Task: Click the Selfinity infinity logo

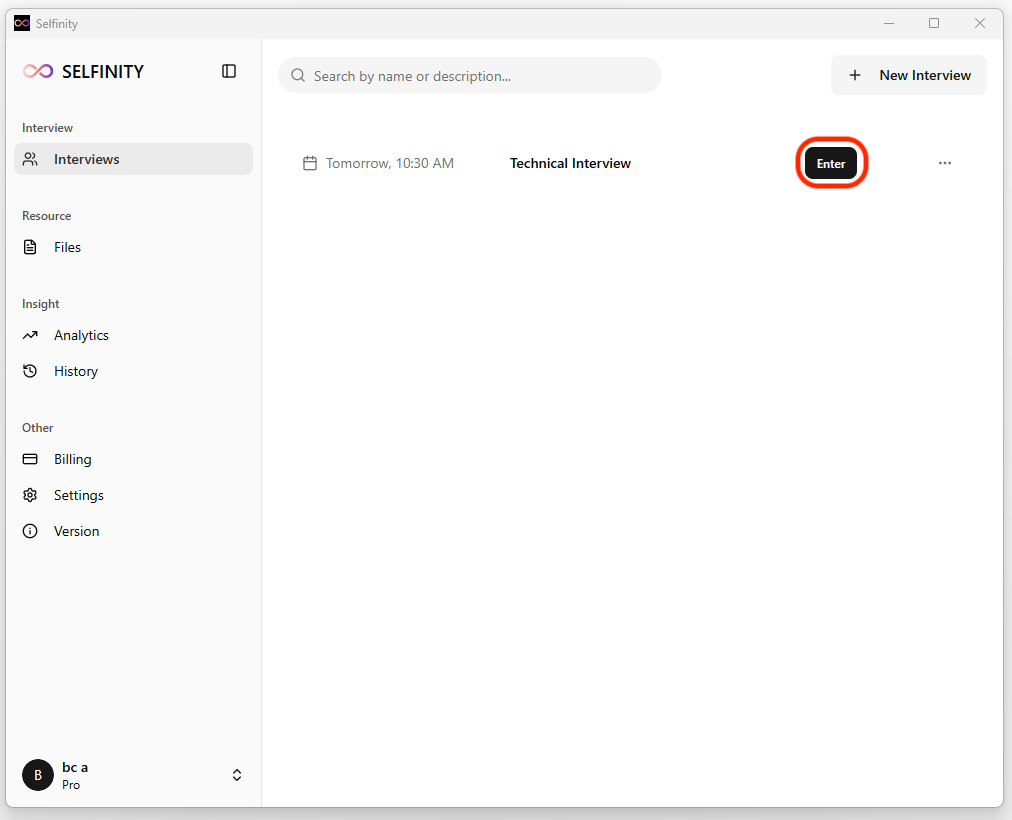Action: coord(38,71)
